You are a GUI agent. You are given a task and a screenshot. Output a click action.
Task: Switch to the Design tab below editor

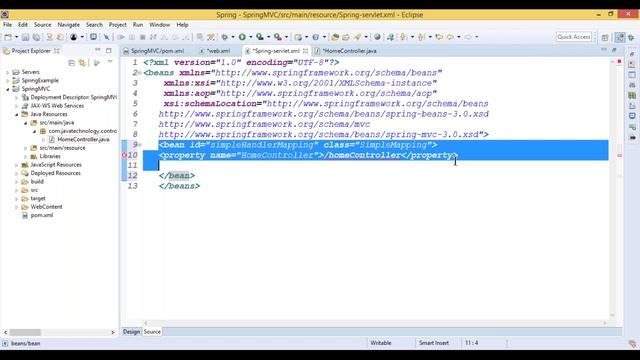(131, 332)
